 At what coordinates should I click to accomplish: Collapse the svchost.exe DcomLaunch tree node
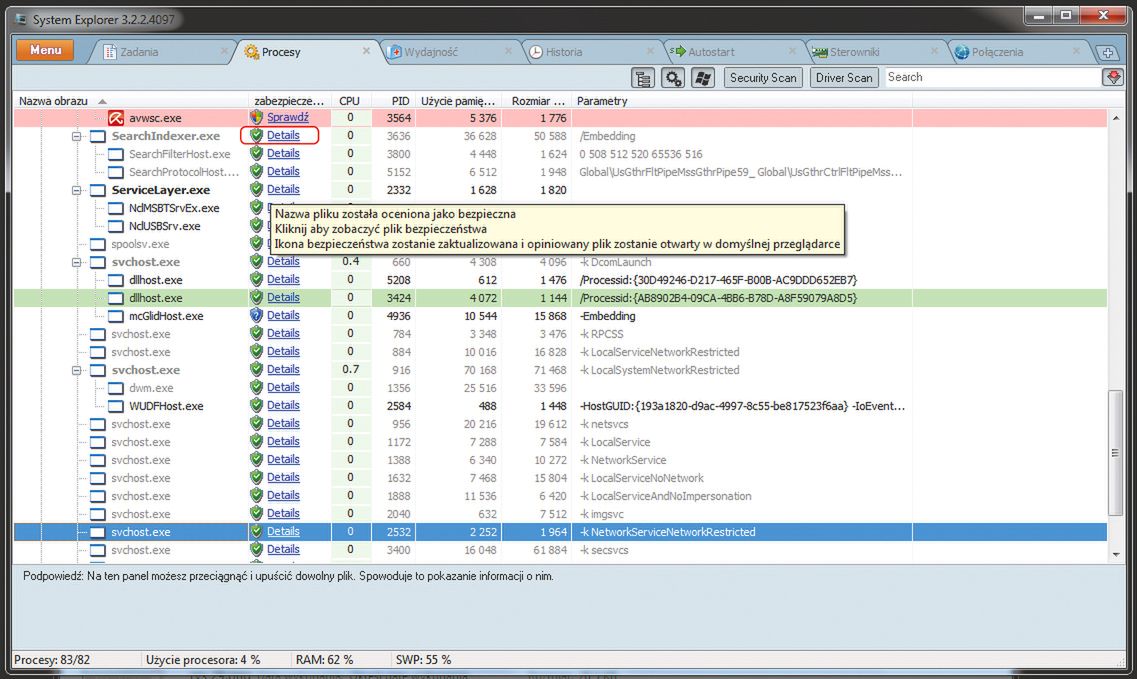(76, 262)
